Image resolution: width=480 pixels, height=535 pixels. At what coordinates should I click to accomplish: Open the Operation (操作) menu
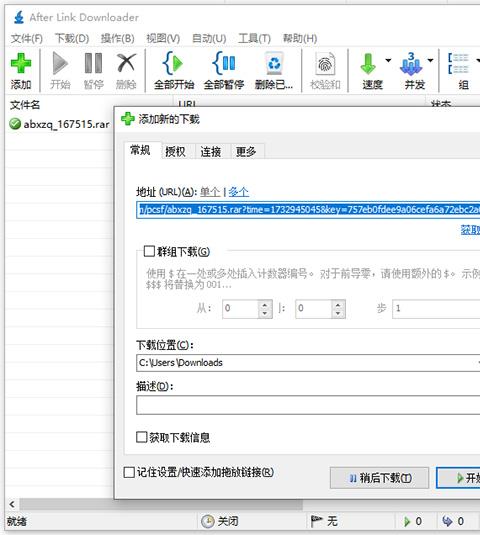(x=117, y=38)
